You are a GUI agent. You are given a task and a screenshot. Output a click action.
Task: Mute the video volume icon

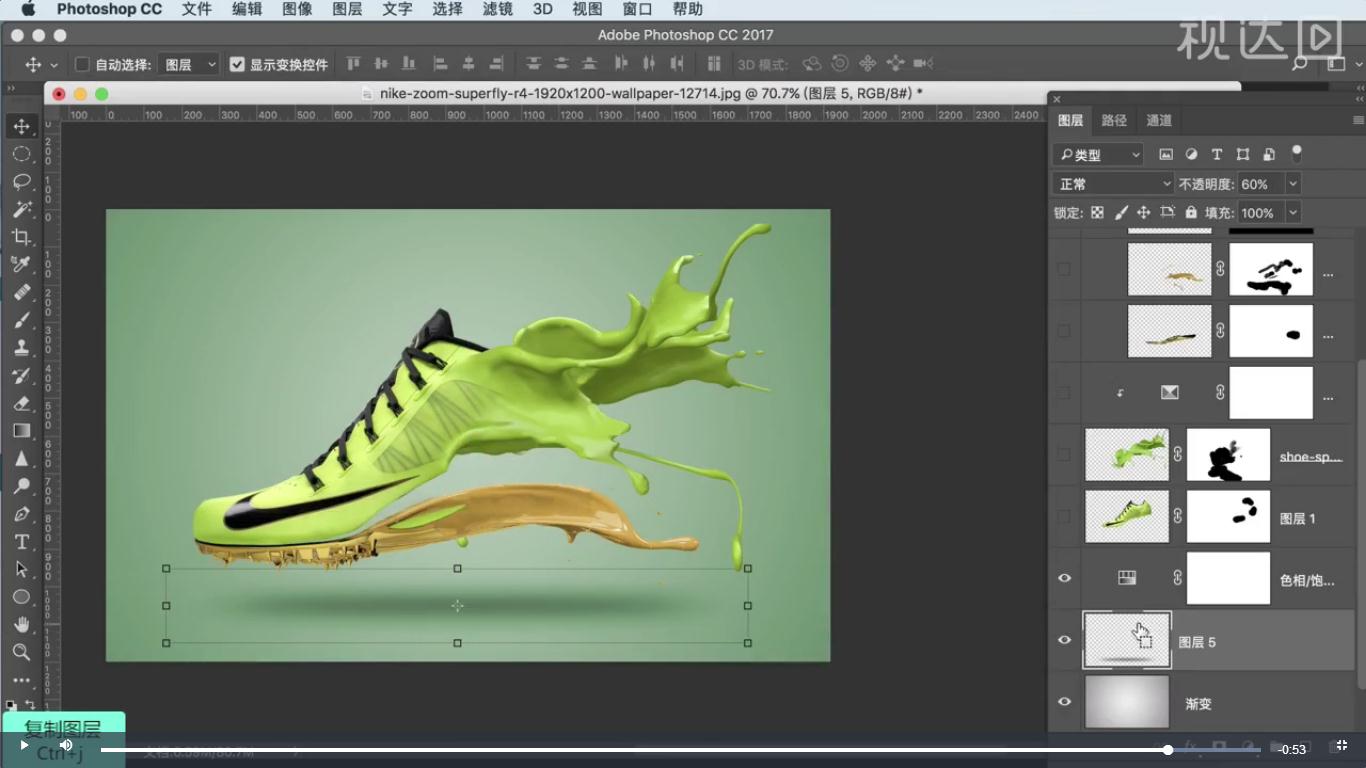click(66, 745)
